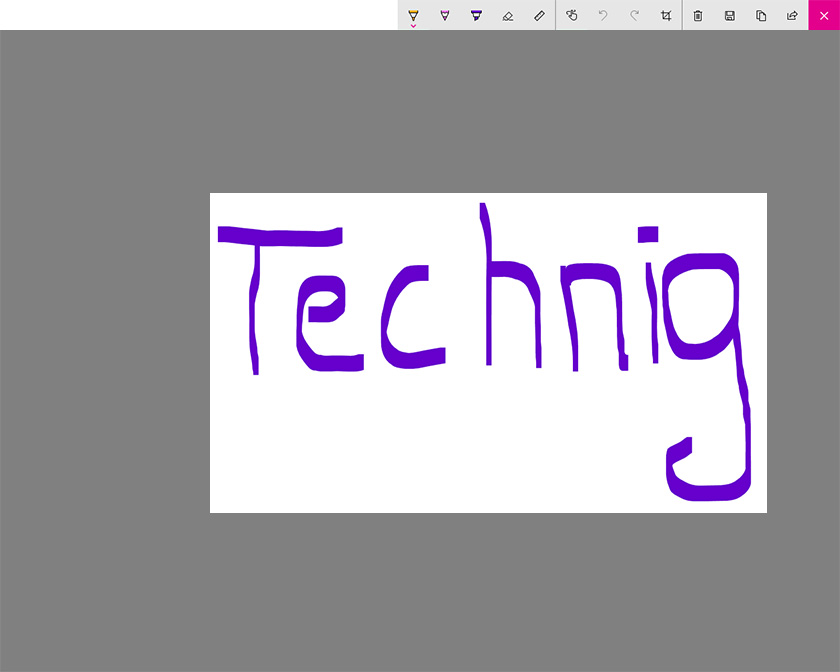Redo the undone annotation

point(634,15)
